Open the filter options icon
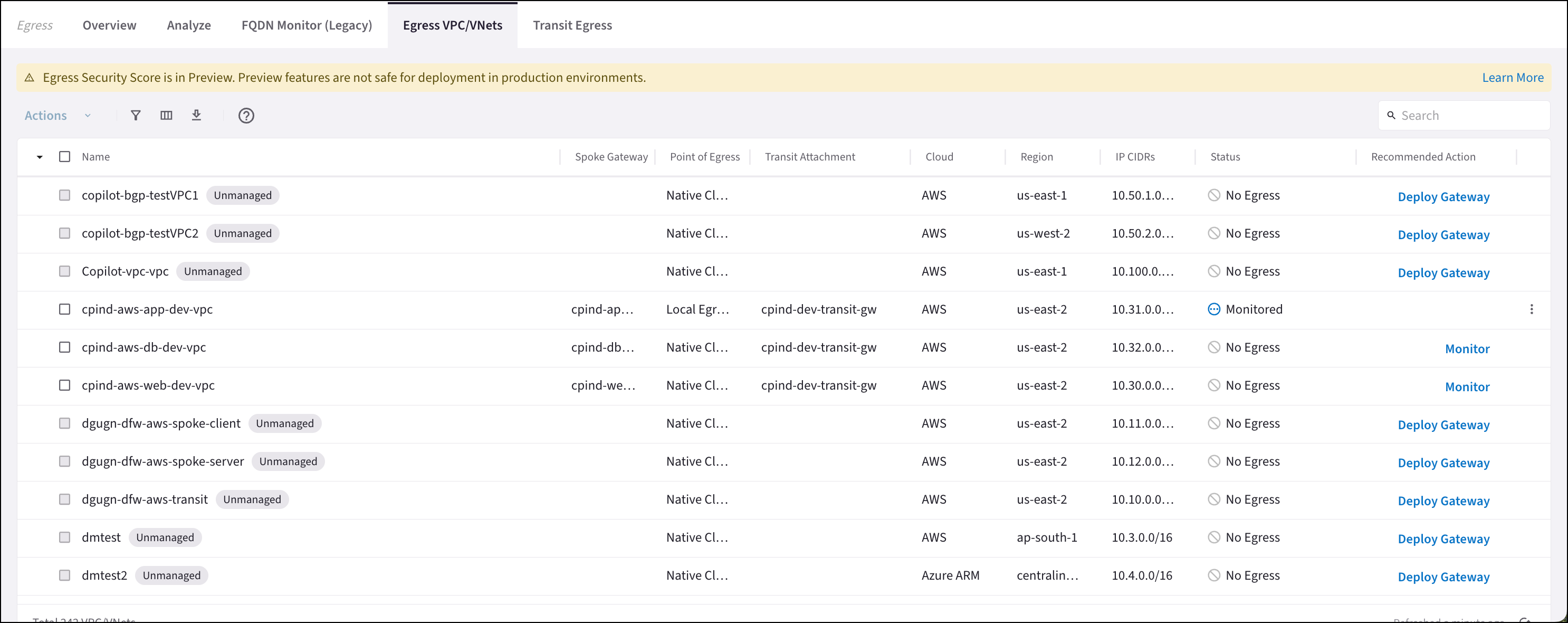Image resolution: width=1568 pixels, height=623 pixels. (135, 115)
